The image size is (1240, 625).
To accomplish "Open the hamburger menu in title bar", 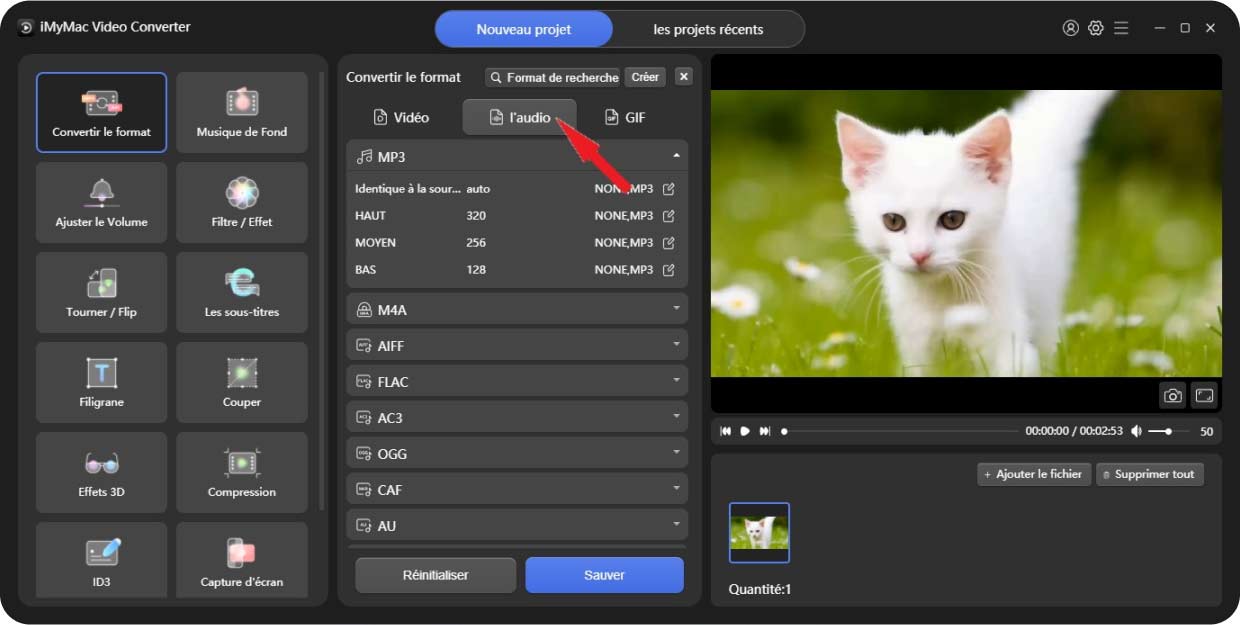I will click(1121, 28).
